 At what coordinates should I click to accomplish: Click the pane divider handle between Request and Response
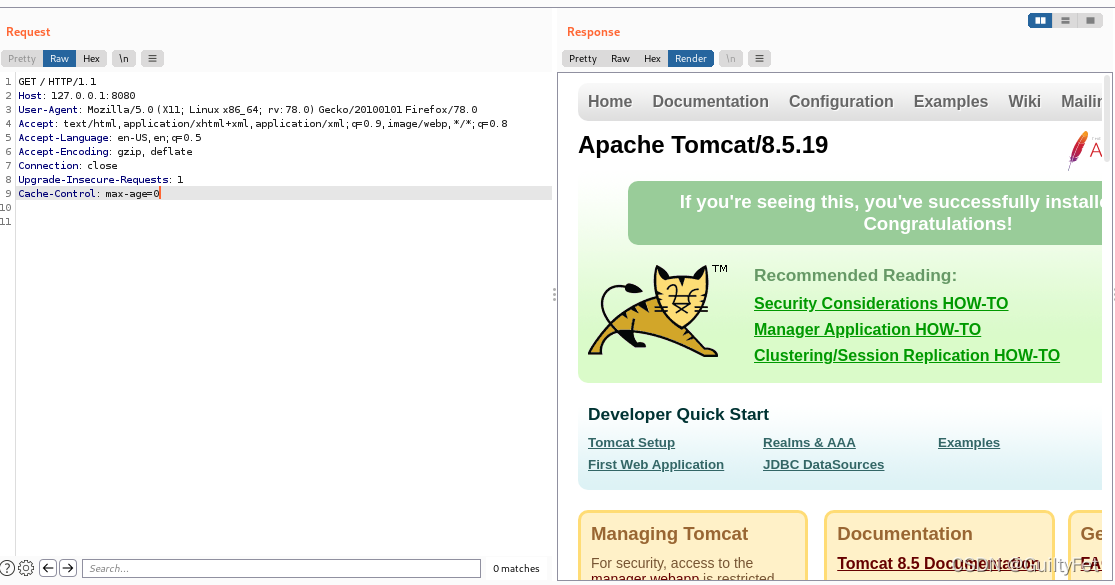tap(554, 294)
